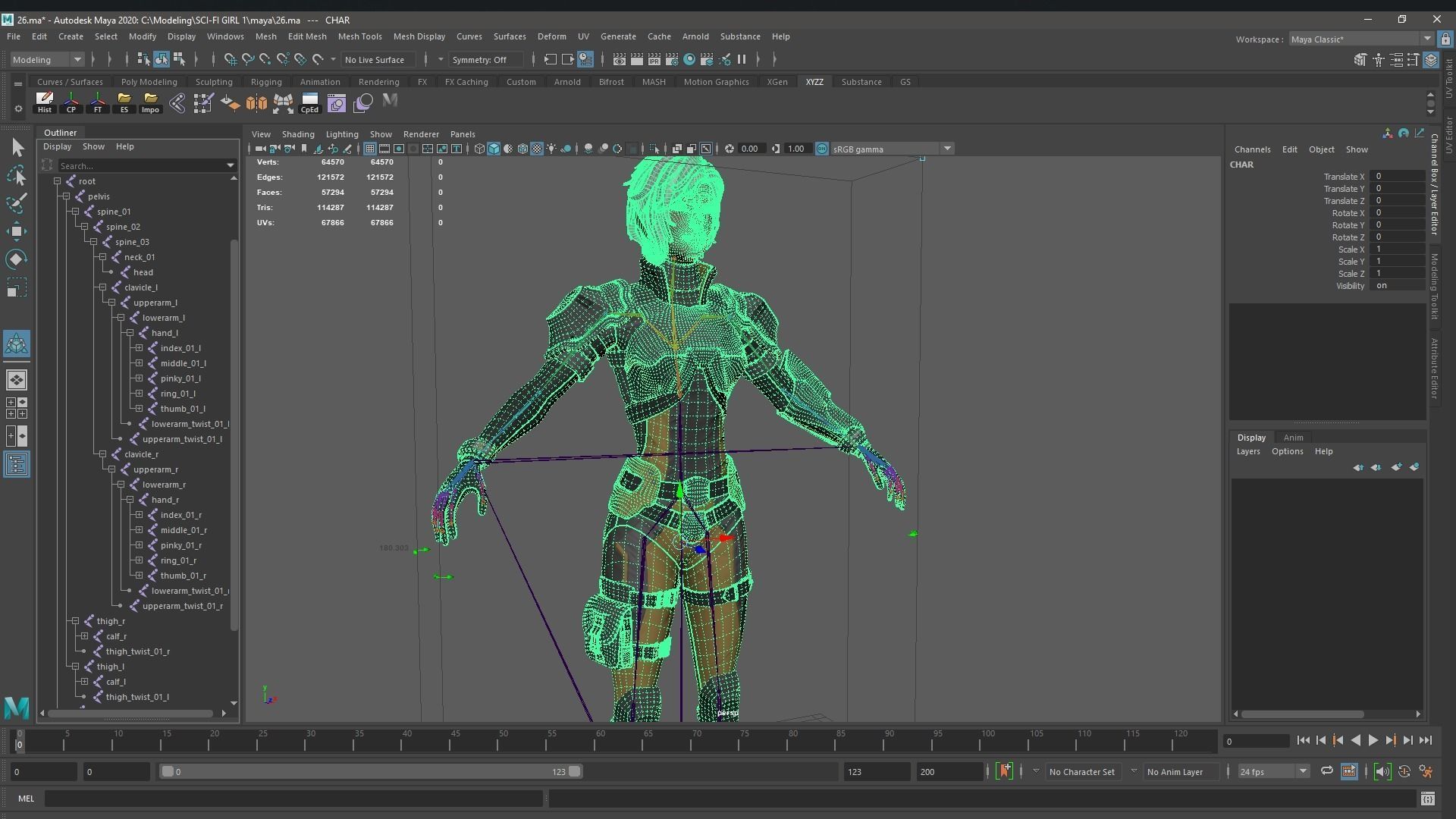
Task: Click select by component type icon
Action: coord(180,59)
